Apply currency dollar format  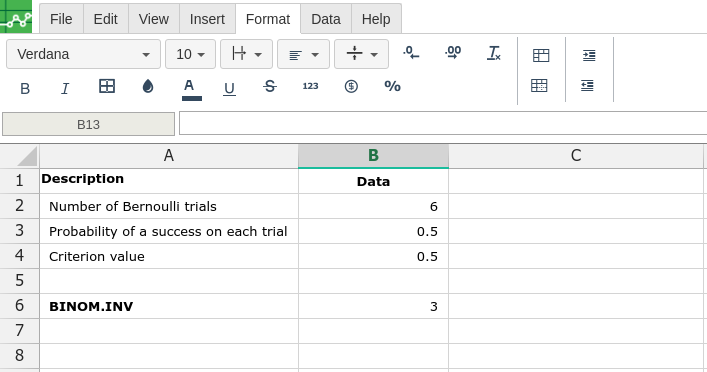(x=351, y=86)
